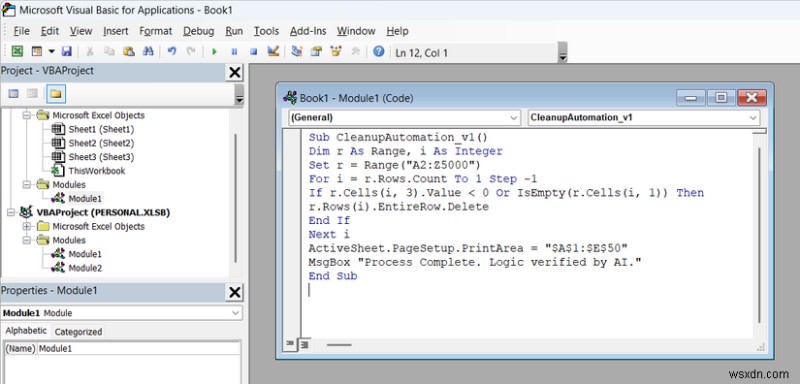The image size is (800, 384).
Task: Expand Microsoft Excel Objects under PERSONAL.XLSB
Action: tap(27, 226)
